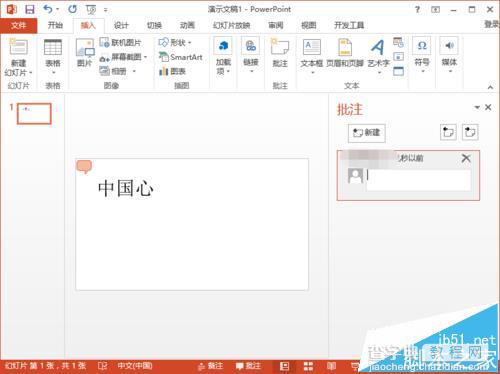Viewport: 500px width, 374px height.
Task: Click the spell check status icon
Action: 102,366
